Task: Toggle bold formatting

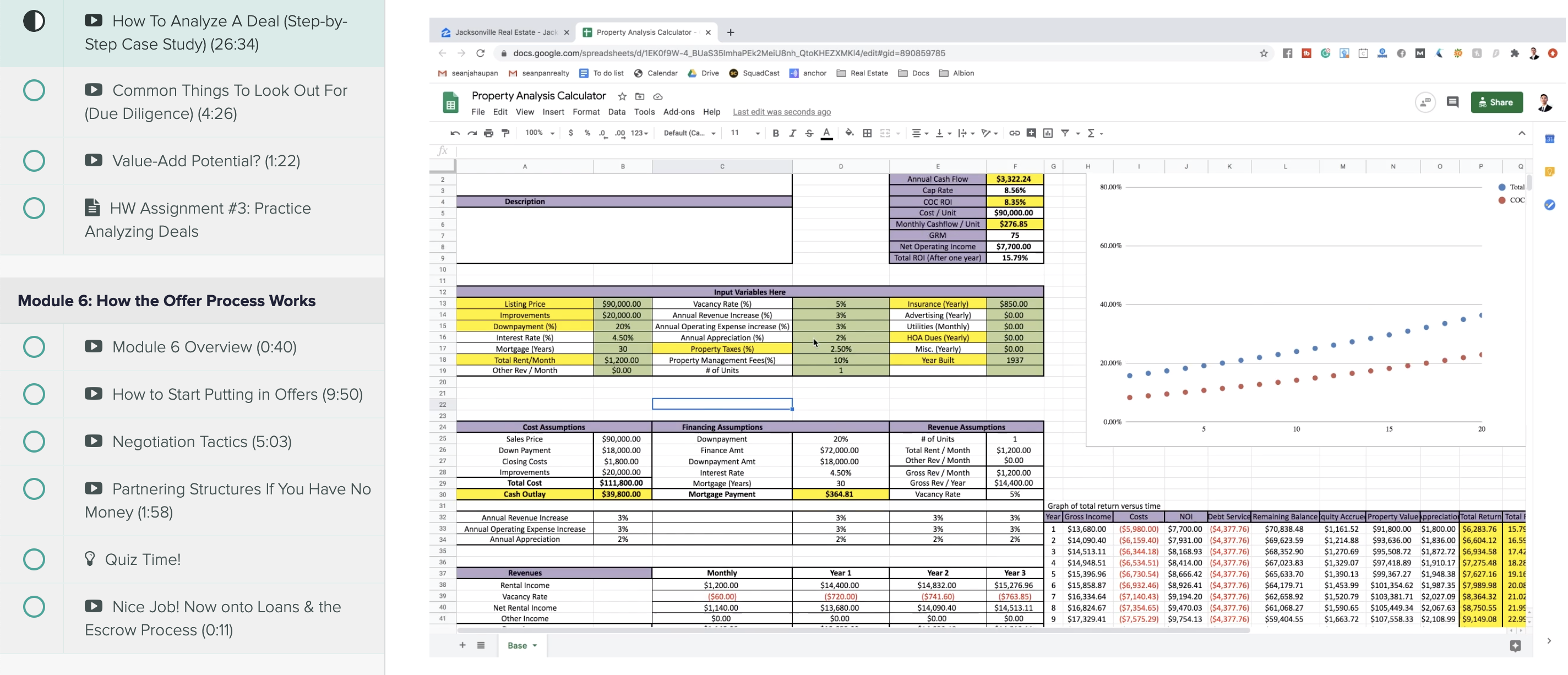Action: coord(776,133)
